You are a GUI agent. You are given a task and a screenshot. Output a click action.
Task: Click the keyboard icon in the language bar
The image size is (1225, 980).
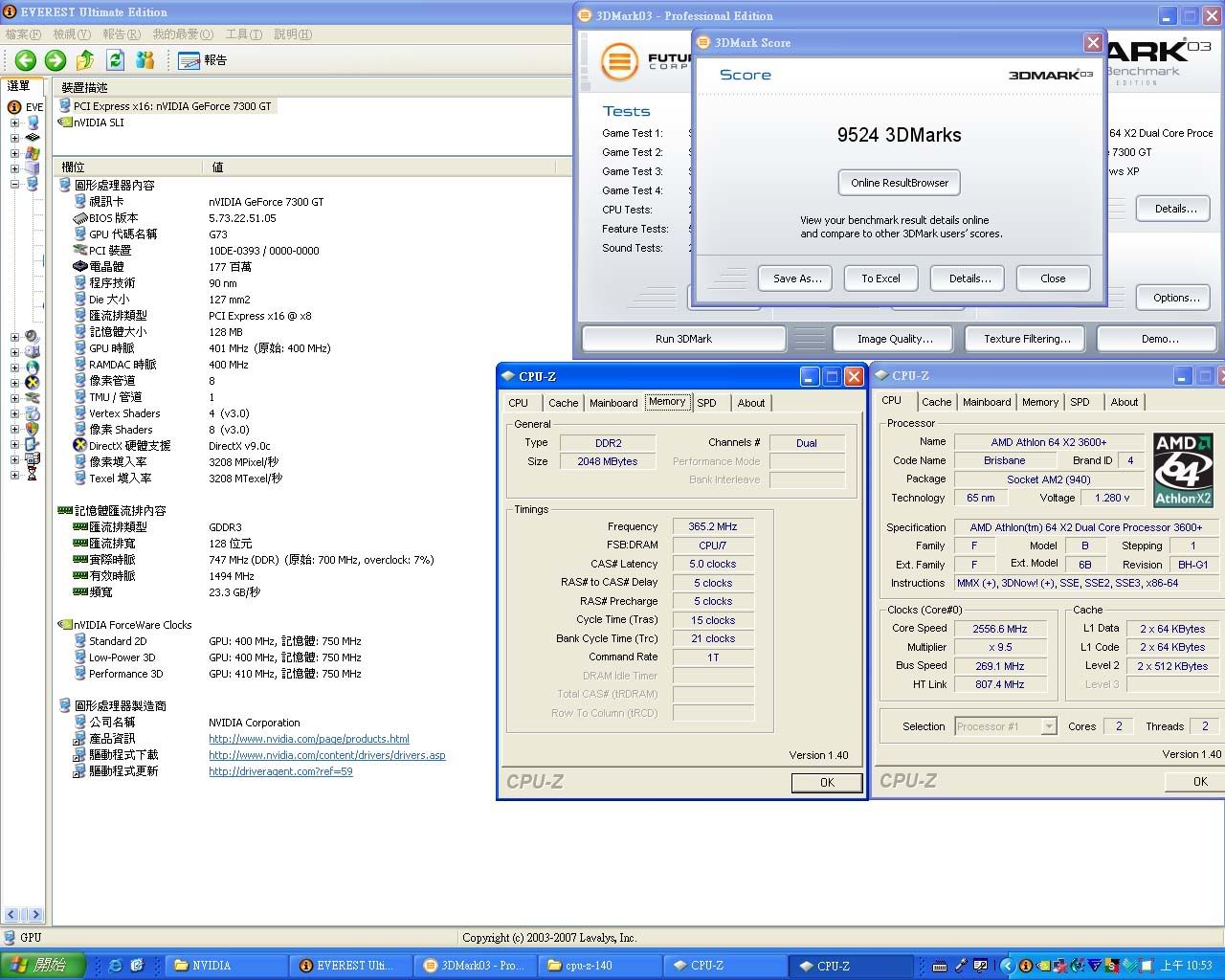[940, 967]
